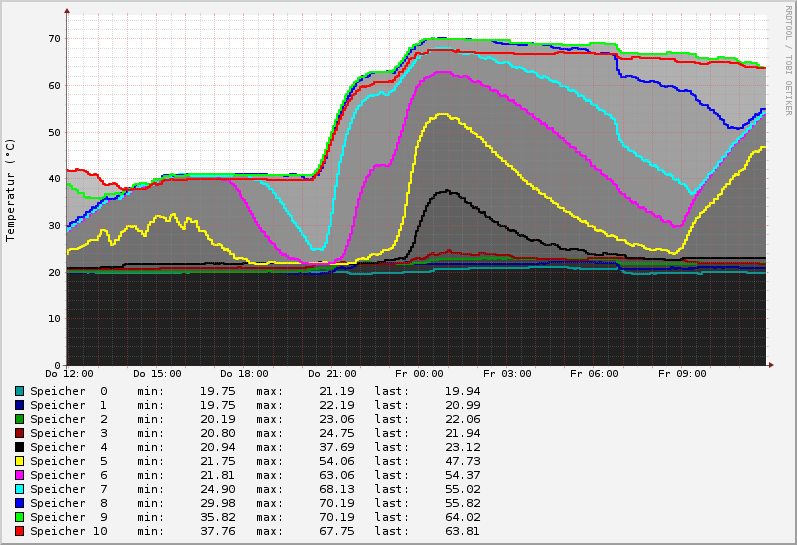
Task: Click the 70 tick on the temperature axis
Action: click(x=54, y=39)
